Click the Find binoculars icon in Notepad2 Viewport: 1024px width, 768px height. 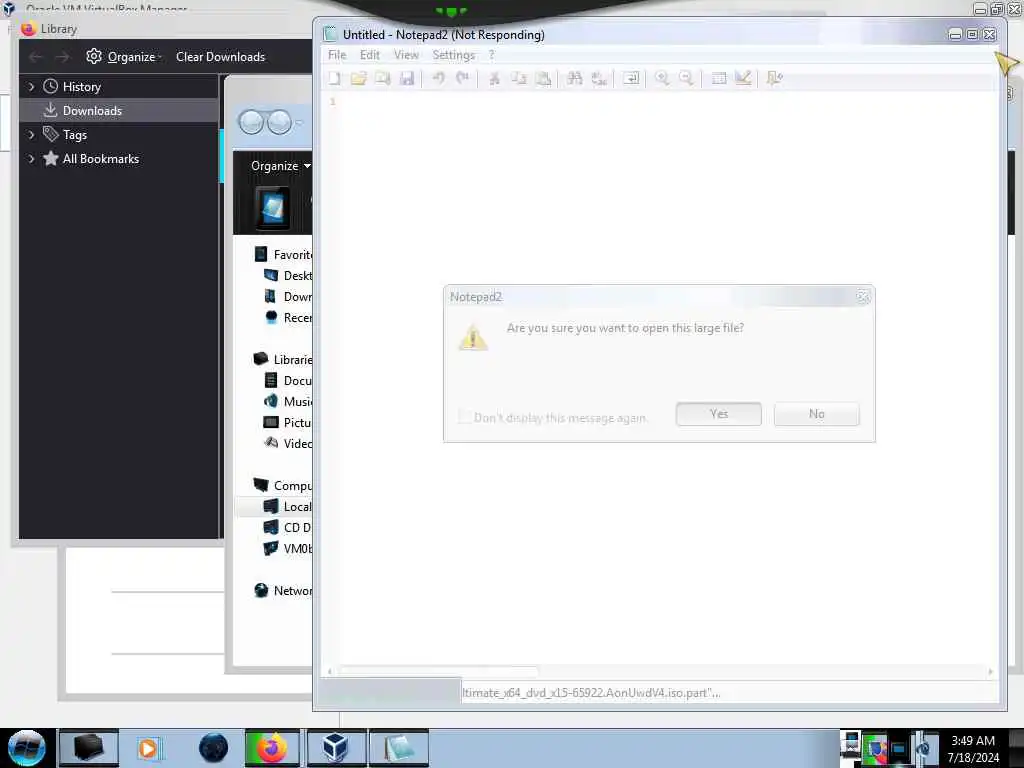575,78
